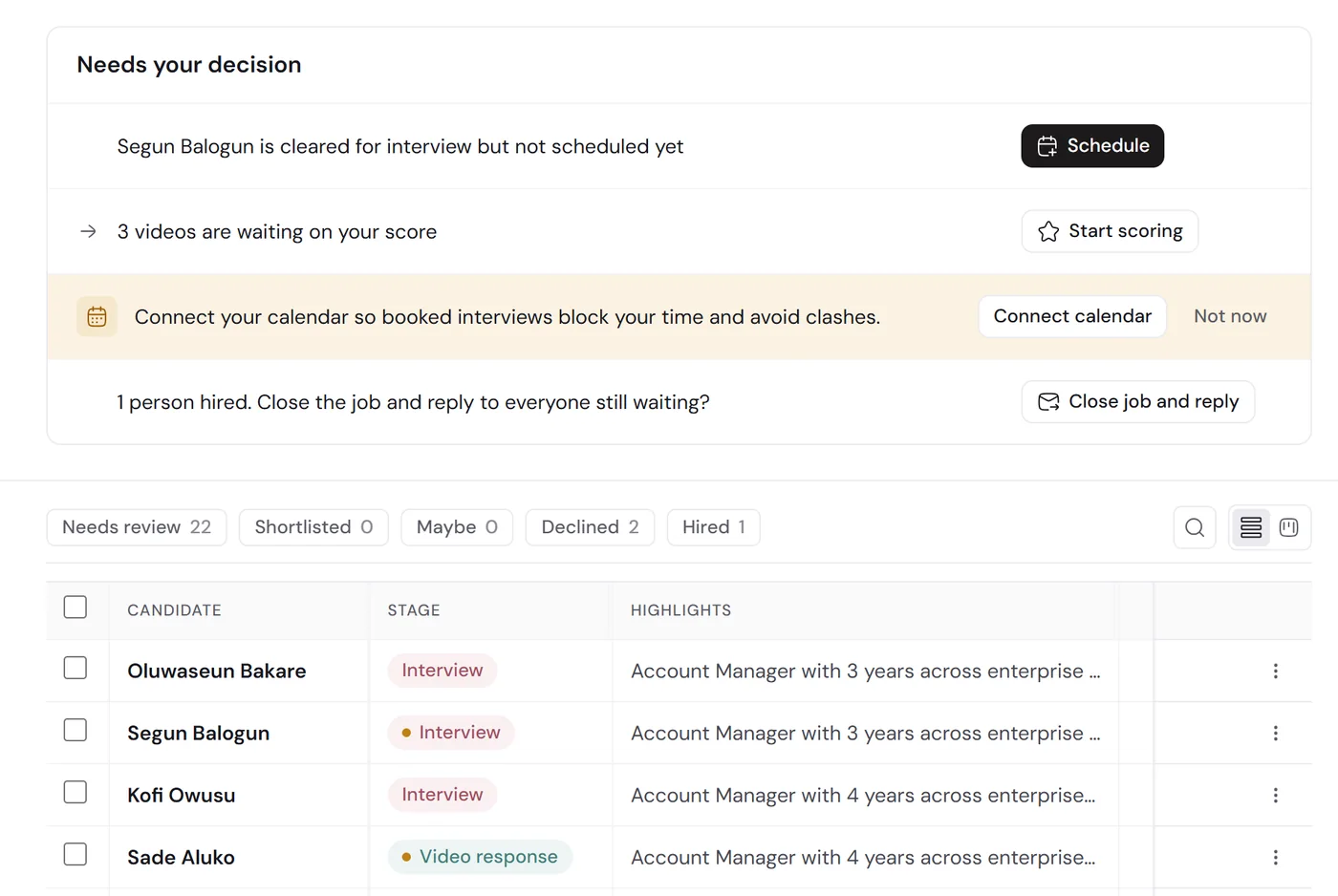Open Kofi Owusu's candidate profile
The height and width of the screenshot is (896, 1338).
(182, 796)
